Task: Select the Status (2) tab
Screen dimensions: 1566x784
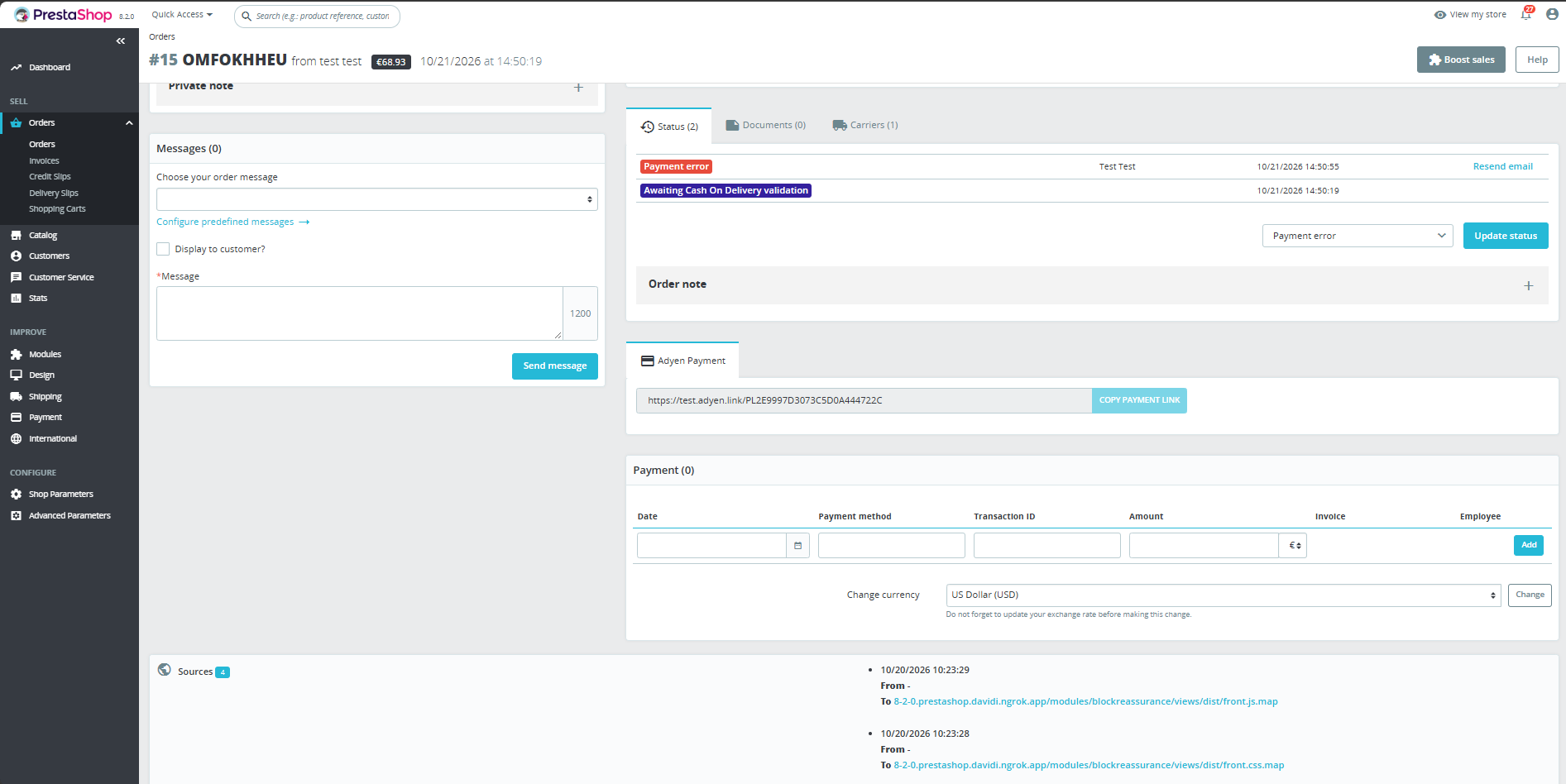Action: tap(669, 127)
